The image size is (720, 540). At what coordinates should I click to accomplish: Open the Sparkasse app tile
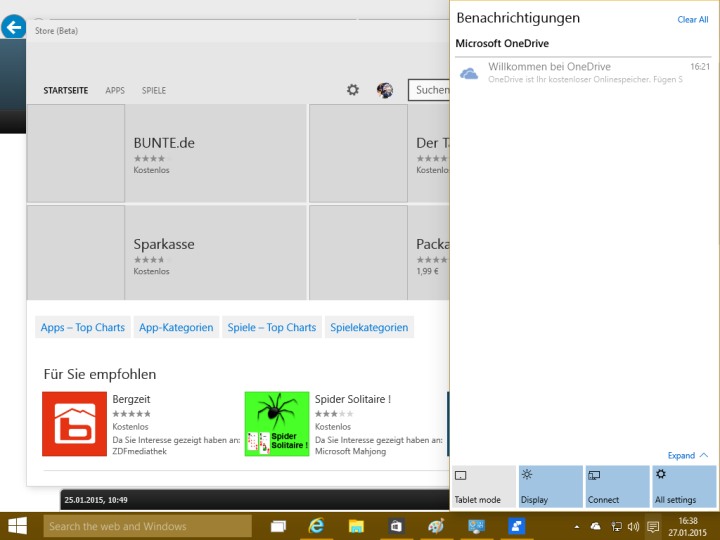[167, 253]
